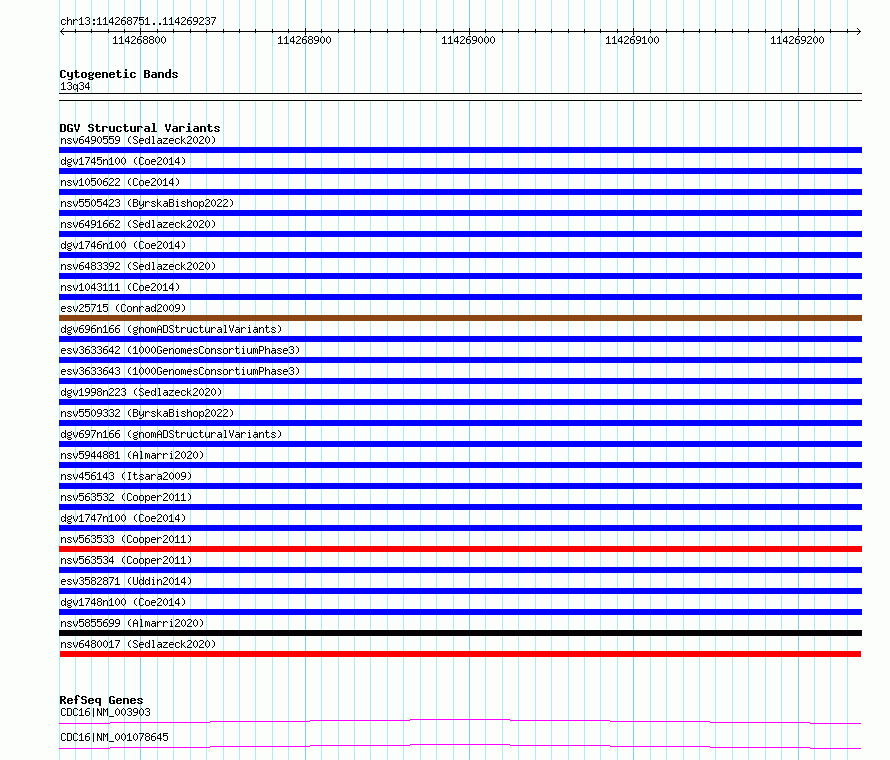Open nsv563533 (Cooper2011) variant label

tap(126, 539)
